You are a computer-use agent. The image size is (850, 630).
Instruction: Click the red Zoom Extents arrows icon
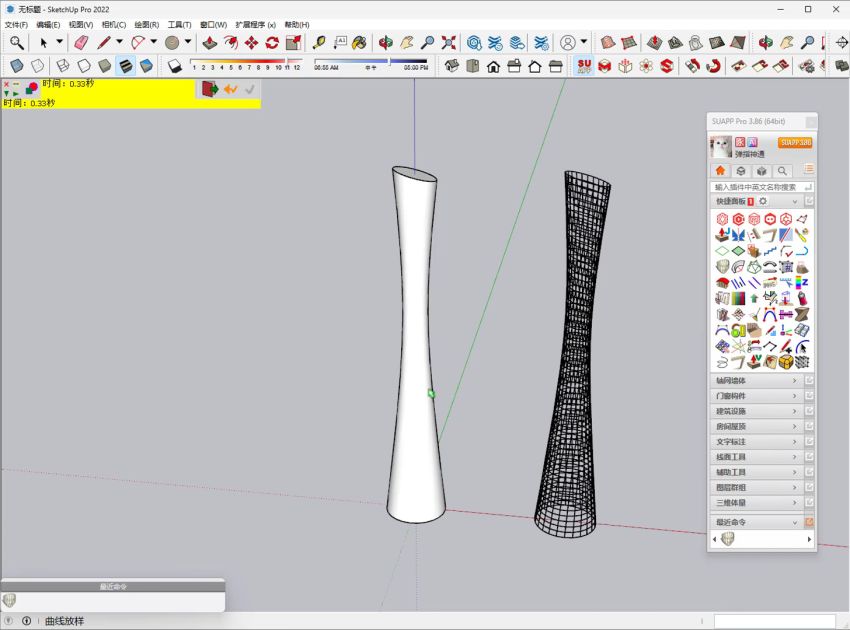click(x=449, y=42)
